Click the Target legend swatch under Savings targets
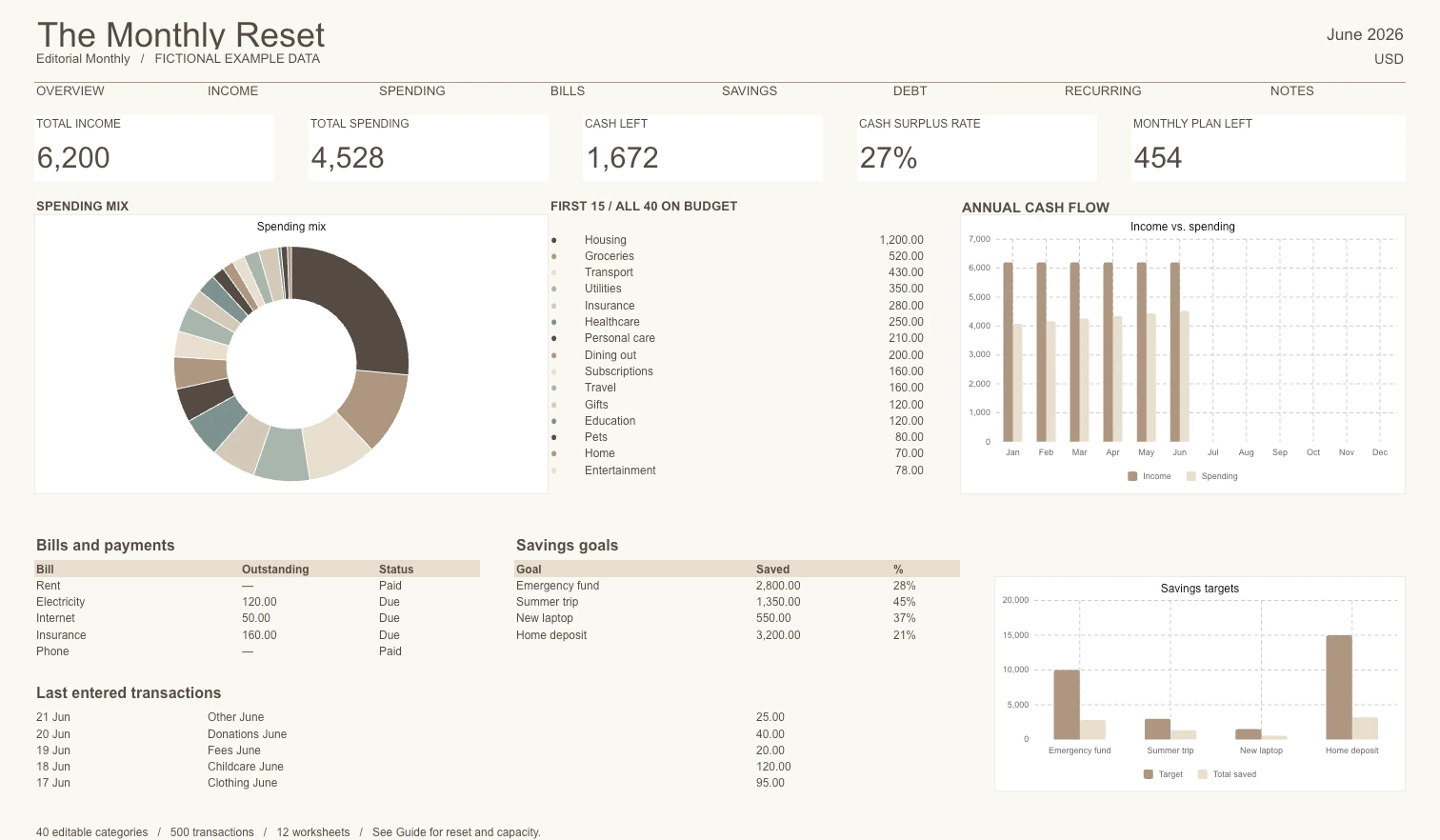1440x840 pixels. coord(1149,774)
